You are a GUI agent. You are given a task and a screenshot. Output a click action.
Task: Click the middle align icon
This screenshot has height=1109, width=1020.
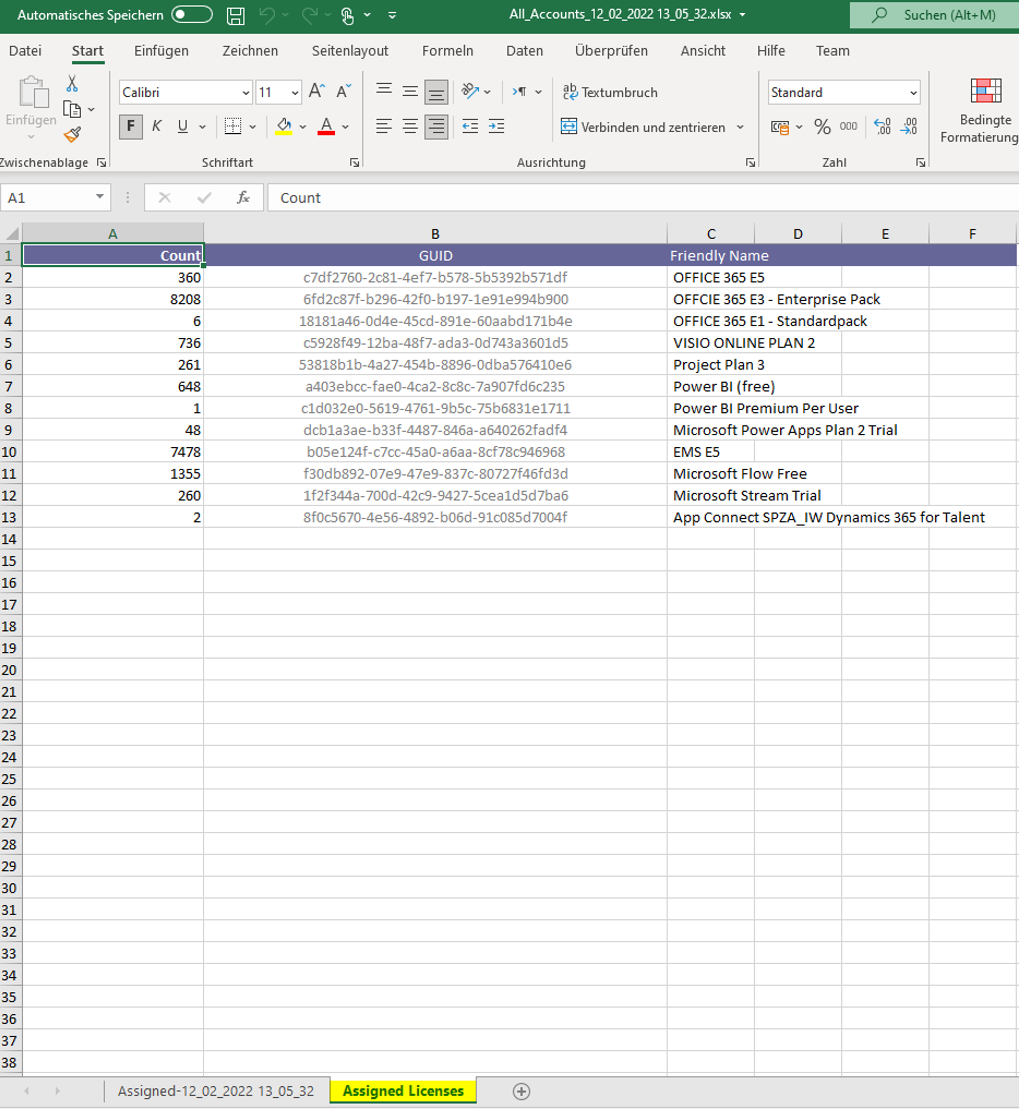point(410,91)
